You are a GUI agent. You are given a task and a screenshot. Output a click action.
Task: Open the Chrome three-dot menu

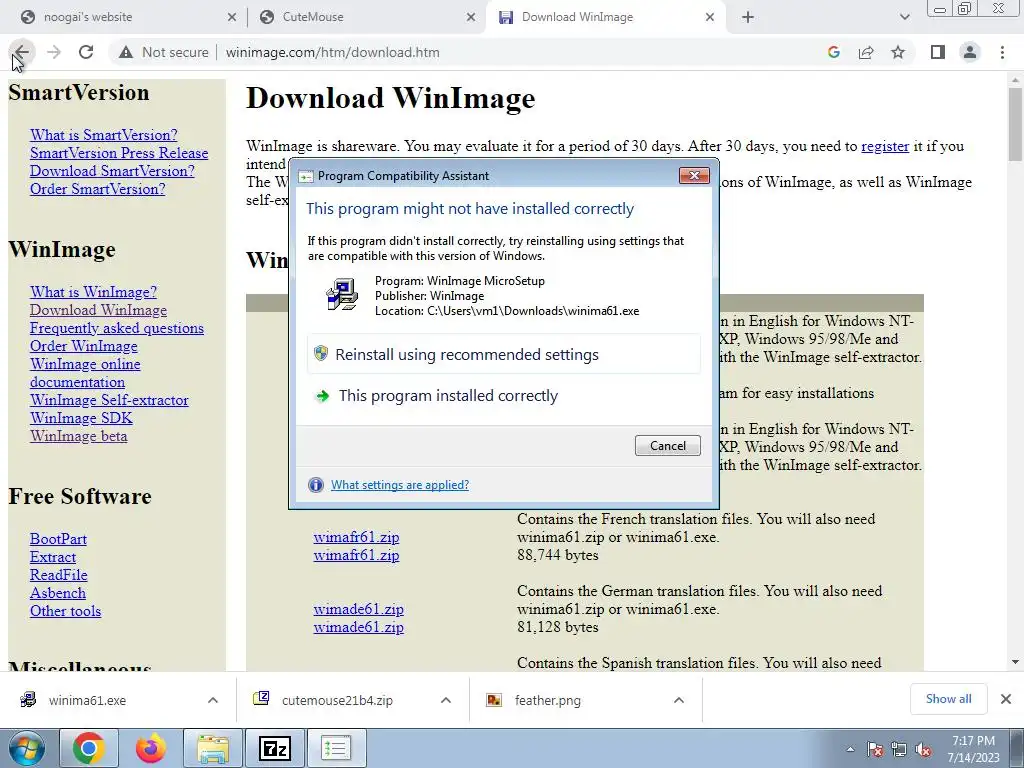click(1002, 52)
